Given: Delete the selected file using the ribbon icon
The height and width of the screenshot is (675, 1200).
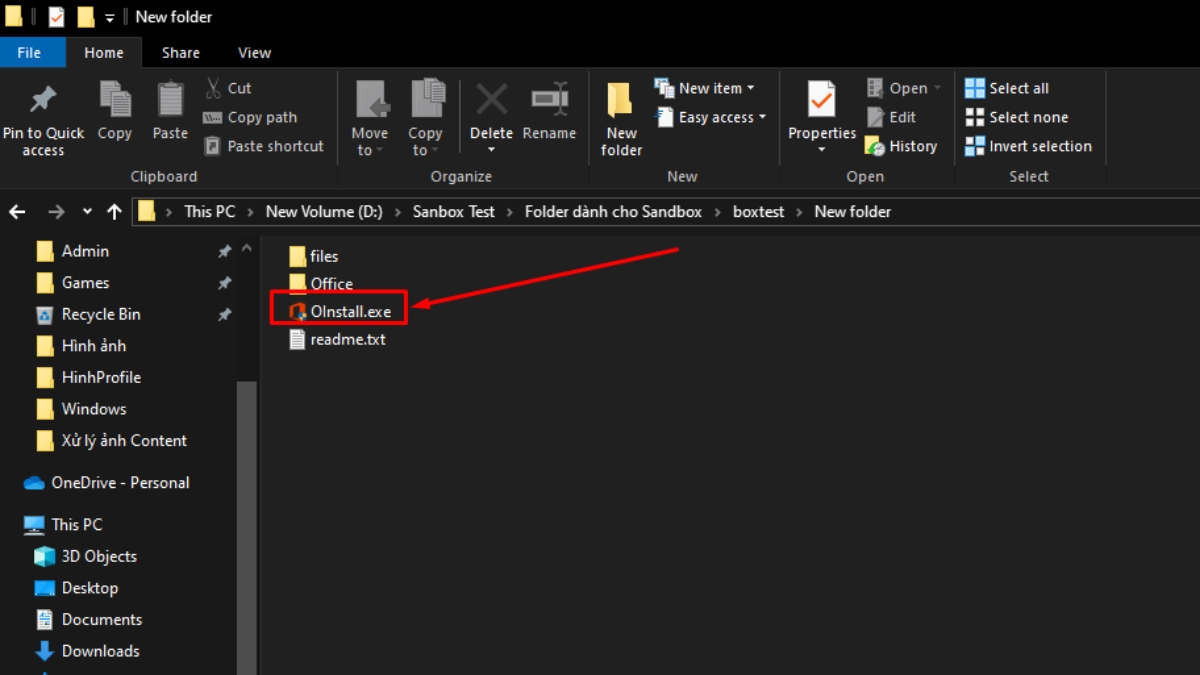Looking at the screenshot, I should (x=491, y=110).
